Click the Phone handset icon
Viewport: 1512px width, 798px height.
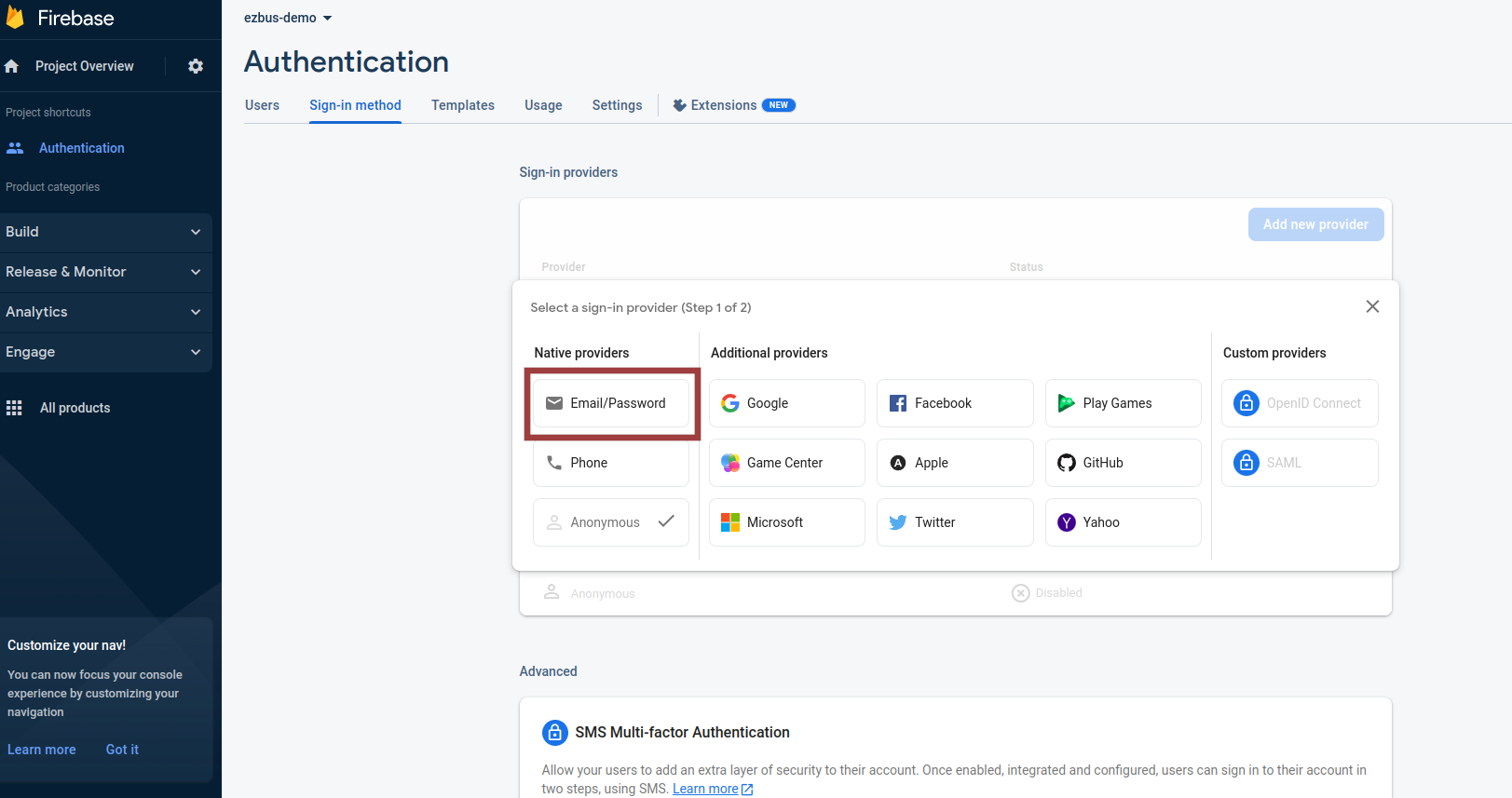click(554, 463)
